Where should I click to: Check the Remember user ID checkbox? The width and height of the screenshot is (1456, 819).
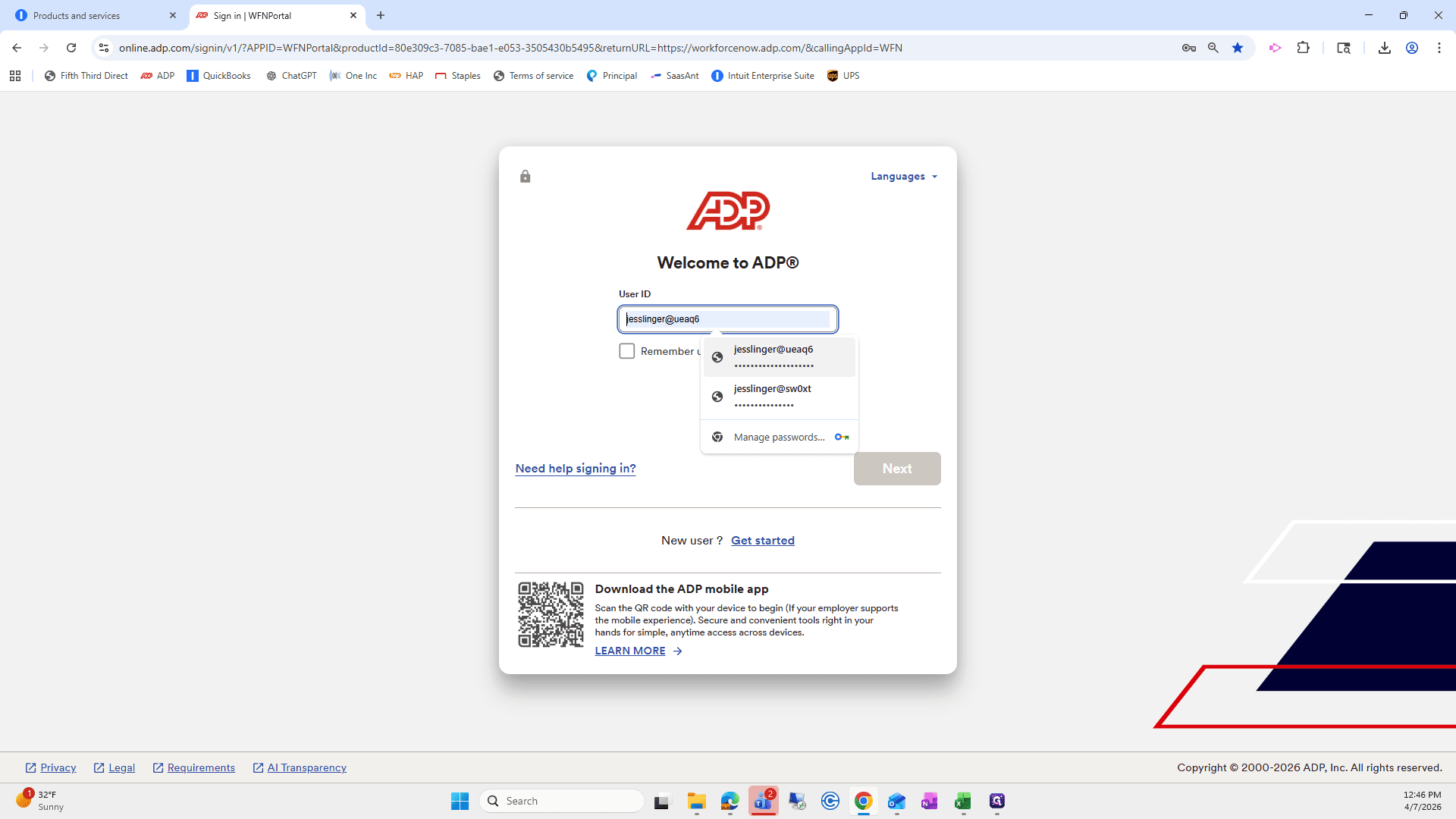pos(626,351)
